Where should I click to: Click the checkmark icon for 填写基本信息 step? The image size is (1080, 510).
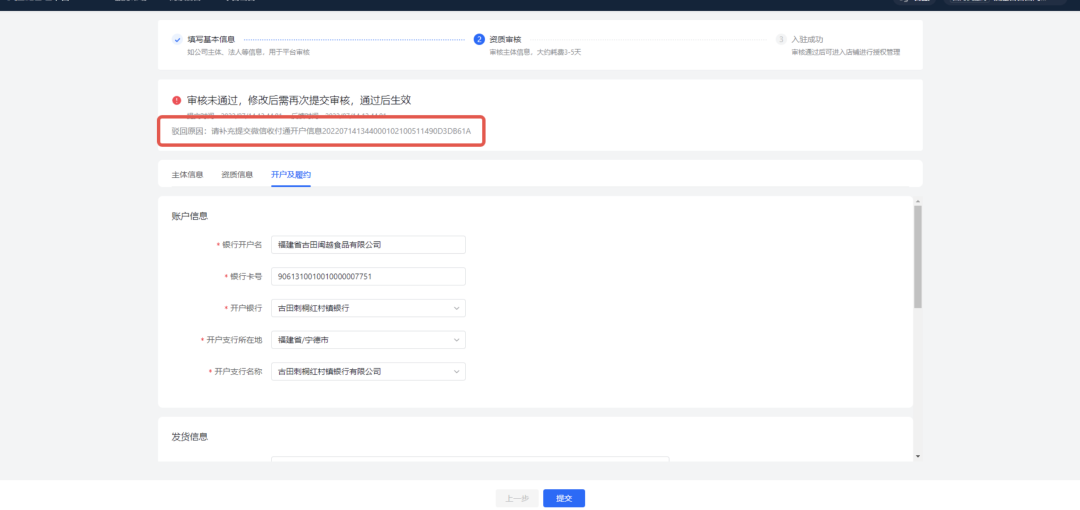[x=177, y=40]
